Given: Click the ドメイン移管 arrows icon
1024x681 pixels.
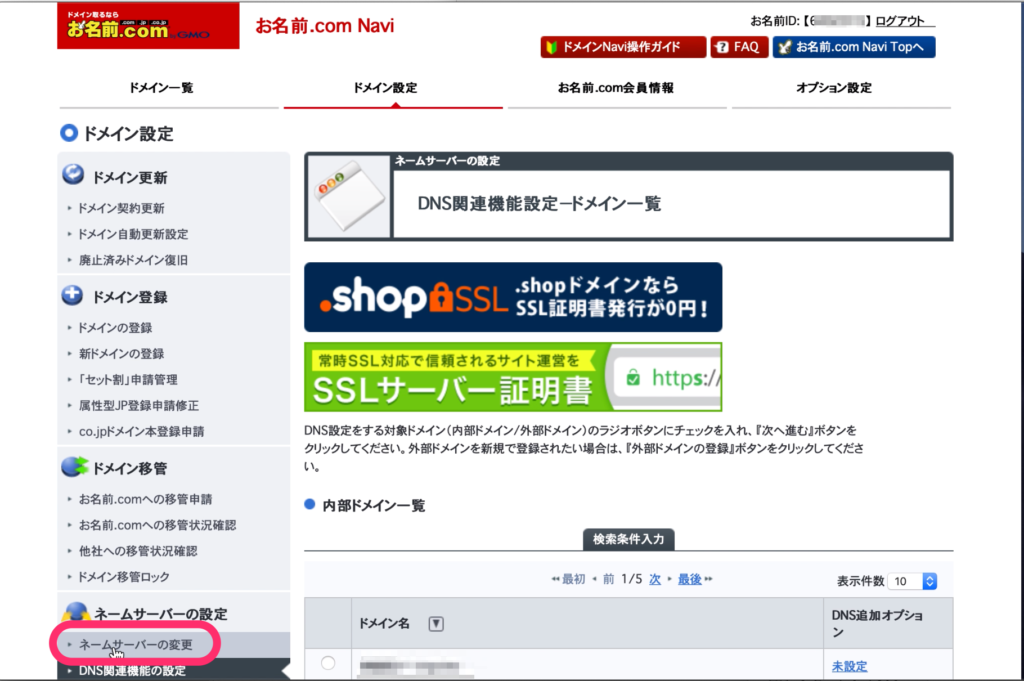Looking at the screenshot, I should [x=74, y=467].
